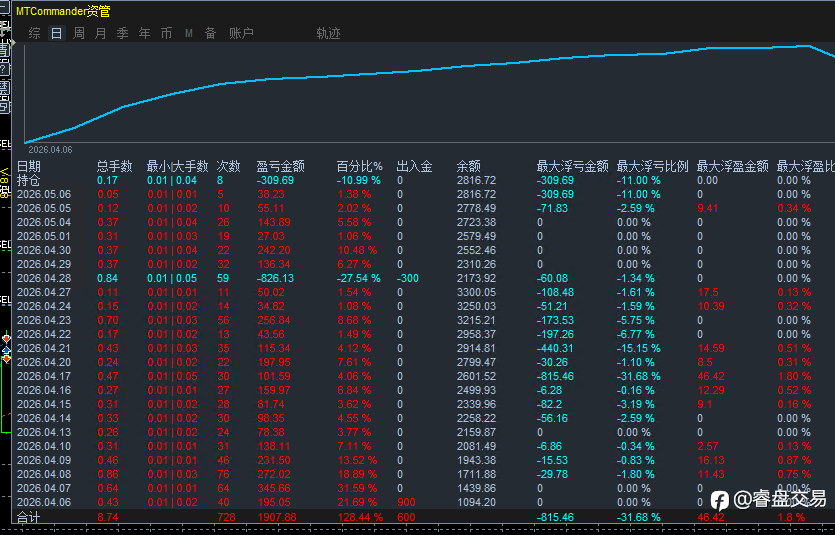
Task: Select the 持仓 open positions row
Action: 423,180
